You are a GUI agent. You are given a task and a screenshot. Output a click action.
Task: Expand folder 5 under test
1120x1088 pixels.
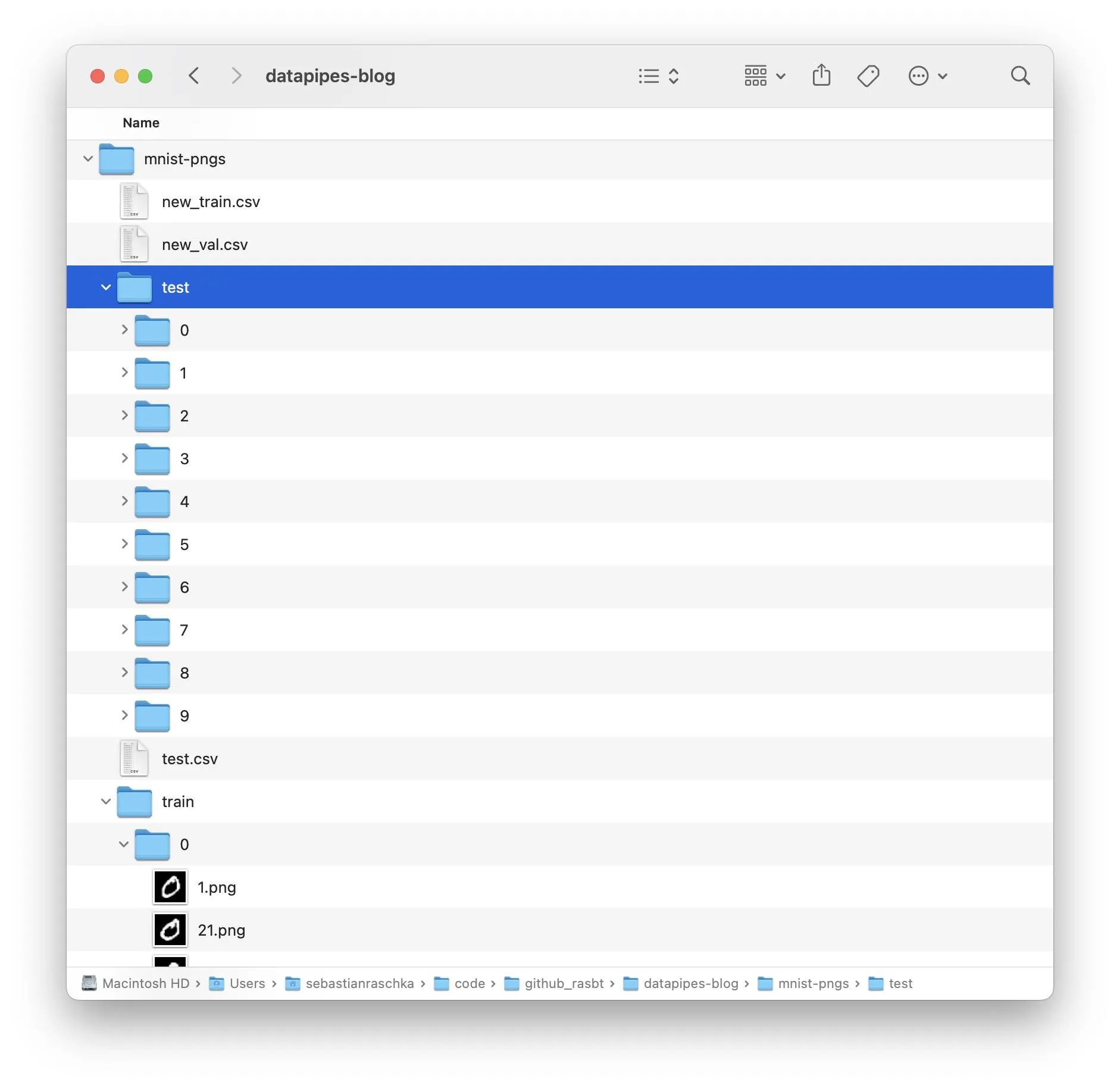pos(124,544)
